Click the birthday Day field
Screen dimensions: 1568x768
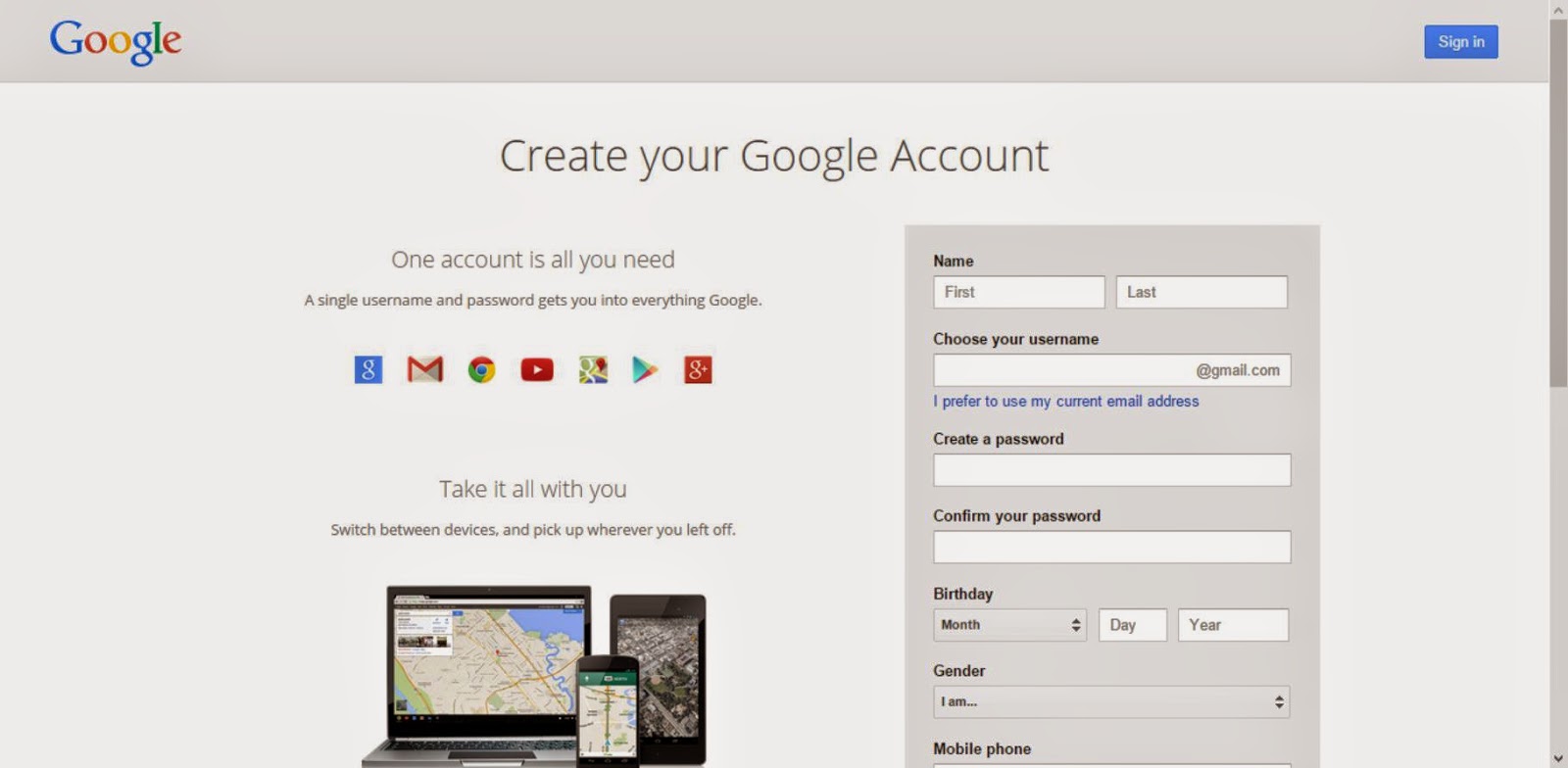click(x=1133, y=625)
